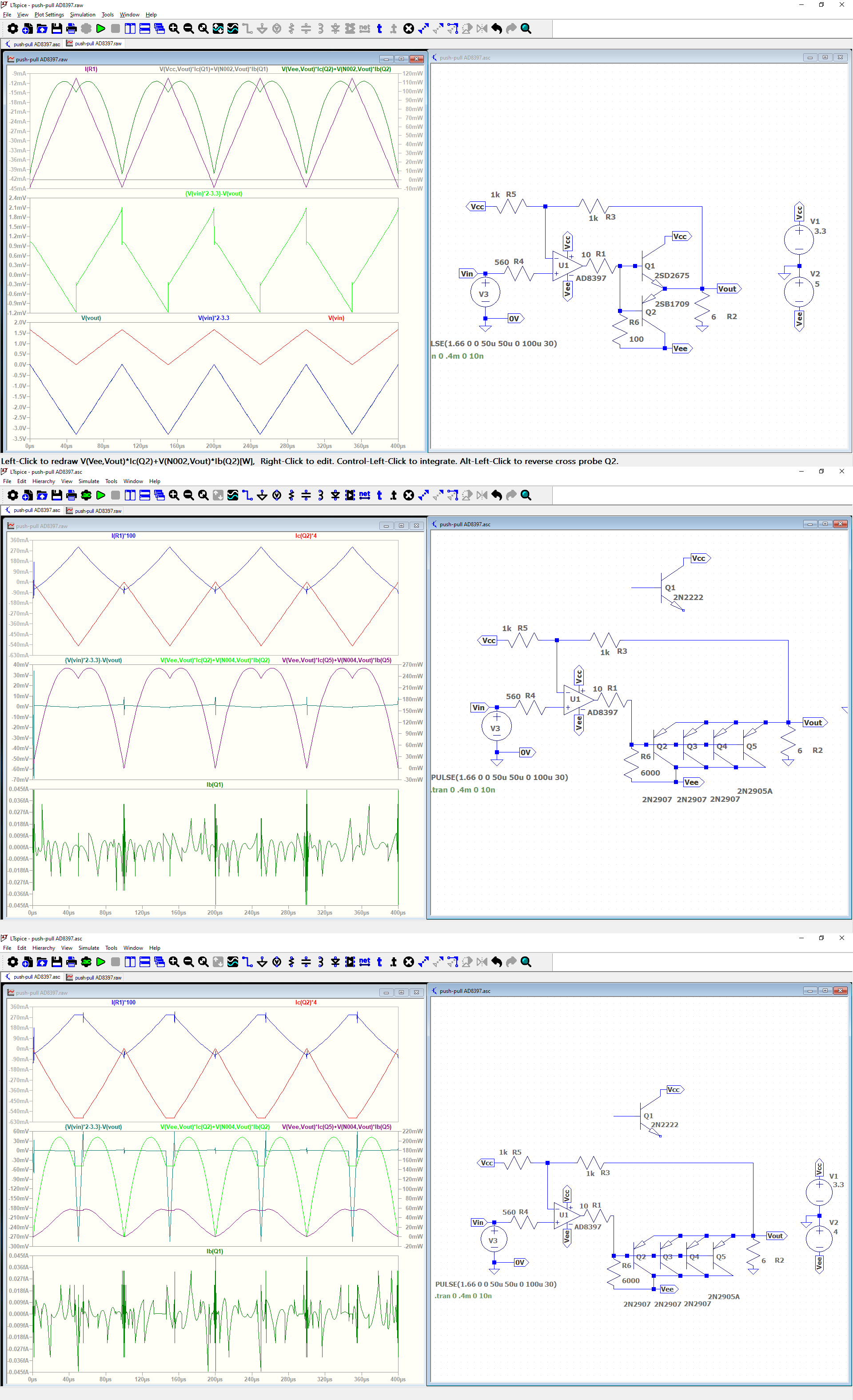853x1400 pixels.
Task: Open Hierarchy menu in middle window
Action: click(x=44, y=481)
